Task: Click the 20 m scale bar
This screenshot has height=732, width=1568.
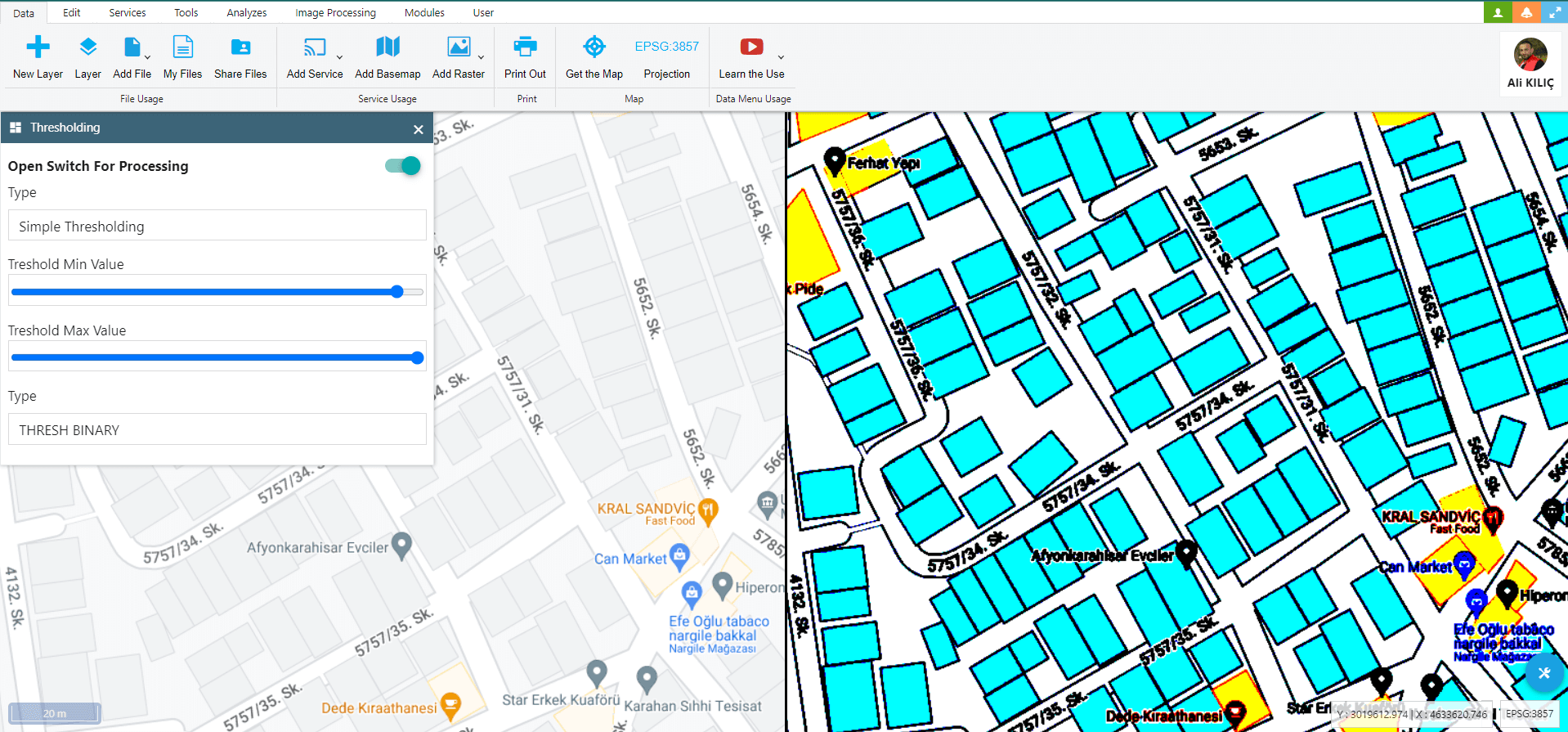Action: pyautogui.click(x=55, y=713)
